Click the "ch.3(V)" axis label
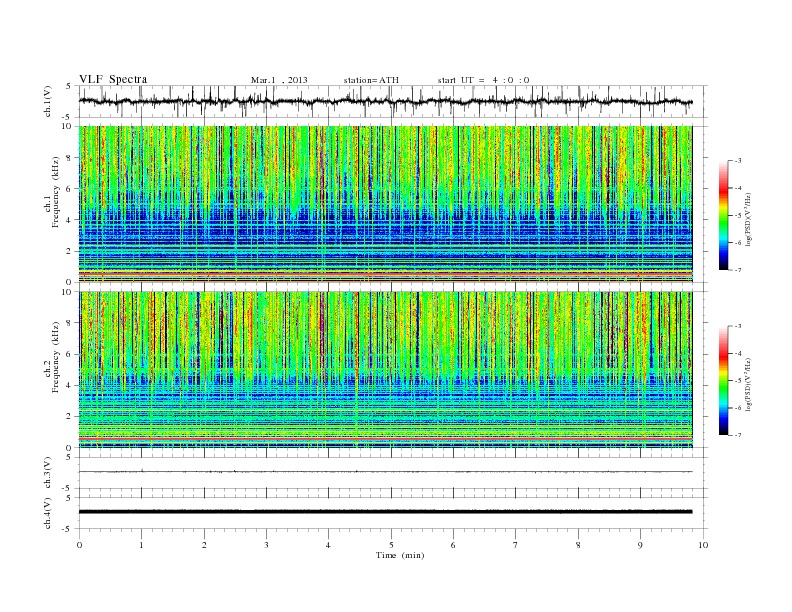 click(48, 473)
